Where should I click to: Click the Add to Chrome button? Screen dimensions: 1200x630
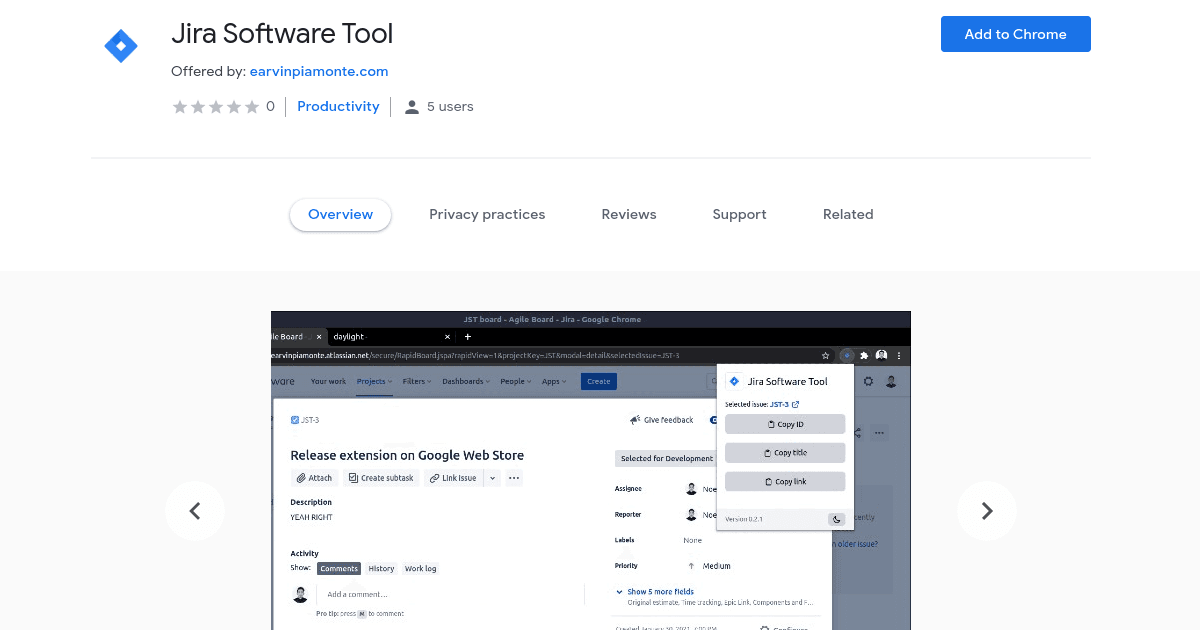[x=1015, y=34]
